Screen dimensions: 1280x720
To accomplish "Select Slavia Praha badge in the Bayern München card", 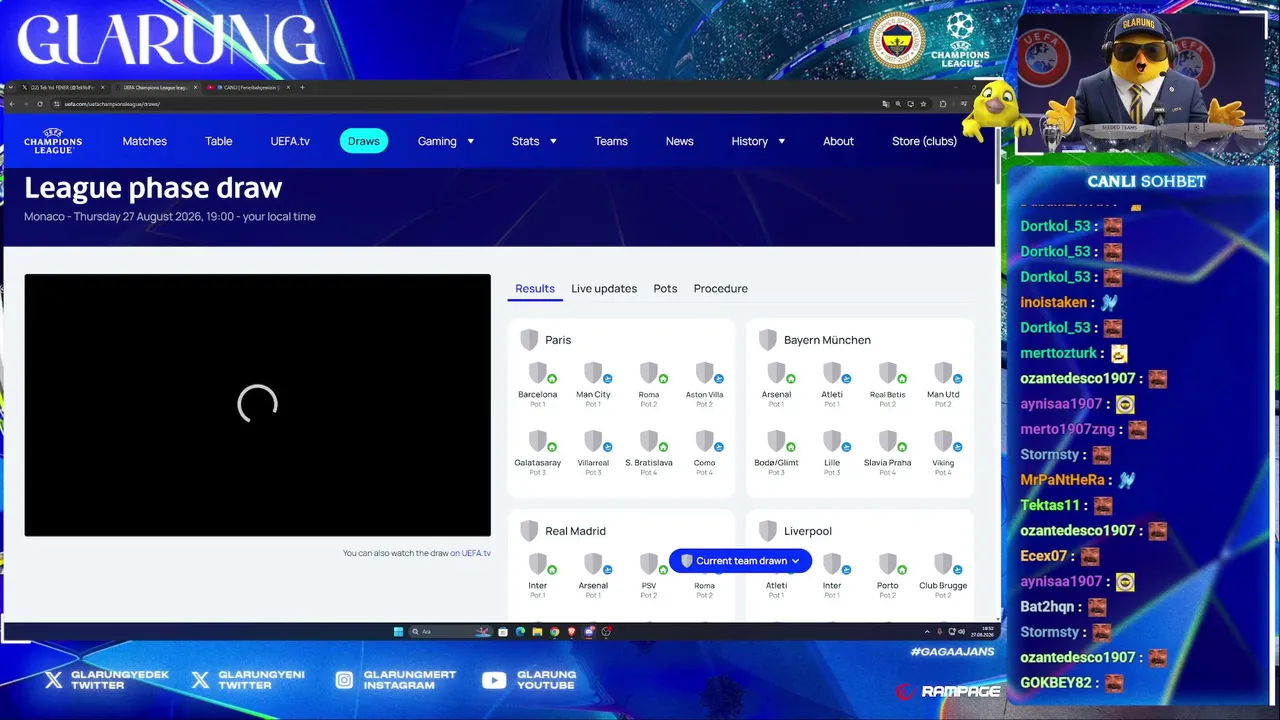I will tap(888, 441).
